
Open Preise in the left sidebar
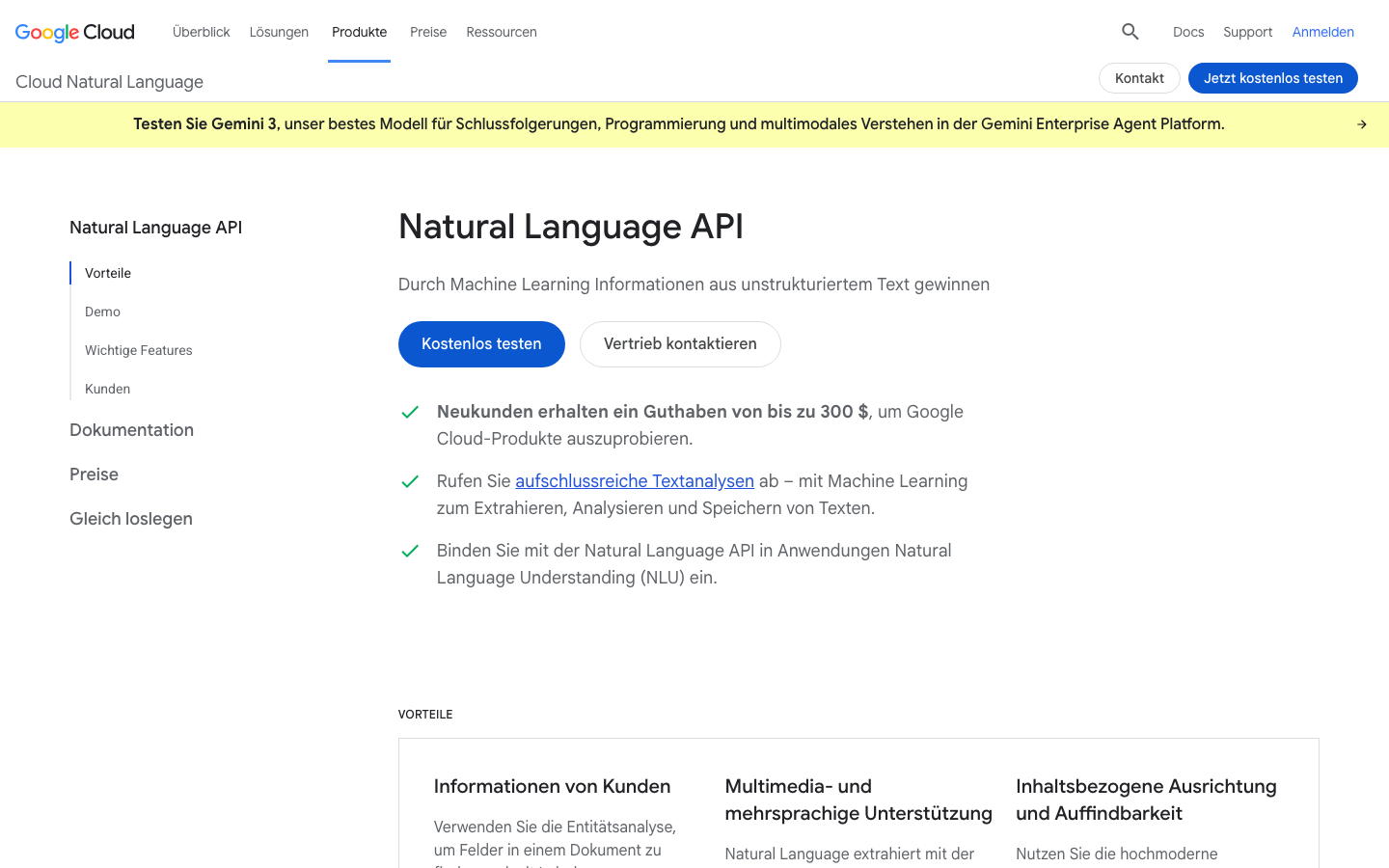pyautogui.click(x=94, y=475)
